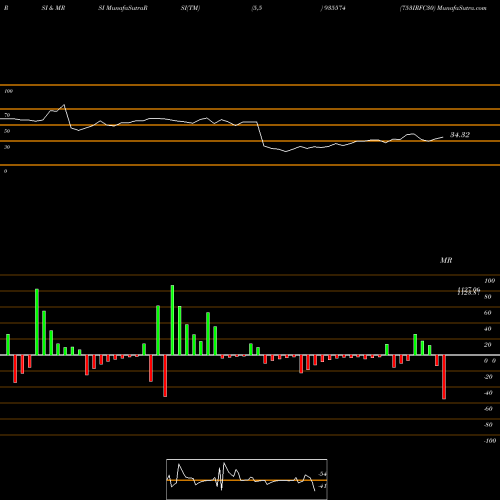Click the MR panel title label

click(446, 260)
